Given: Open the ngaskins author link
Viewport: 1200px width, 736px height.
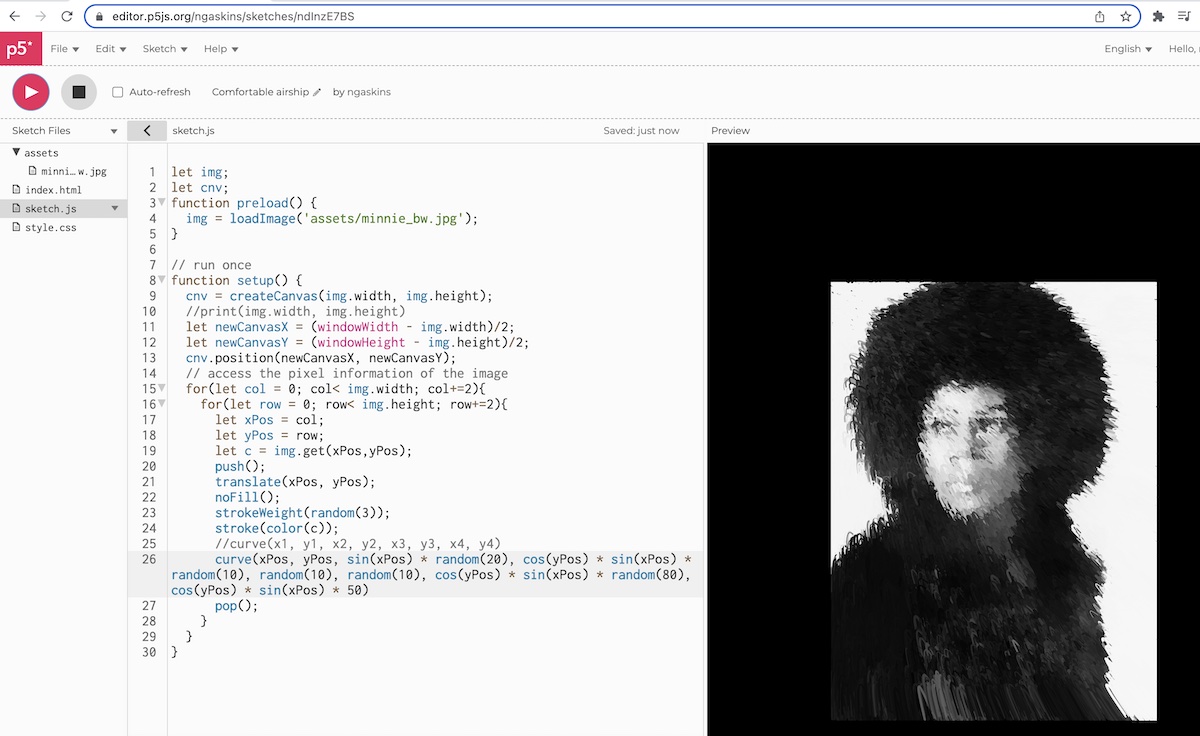Looking at the screenshot, I should coord(369,92).
